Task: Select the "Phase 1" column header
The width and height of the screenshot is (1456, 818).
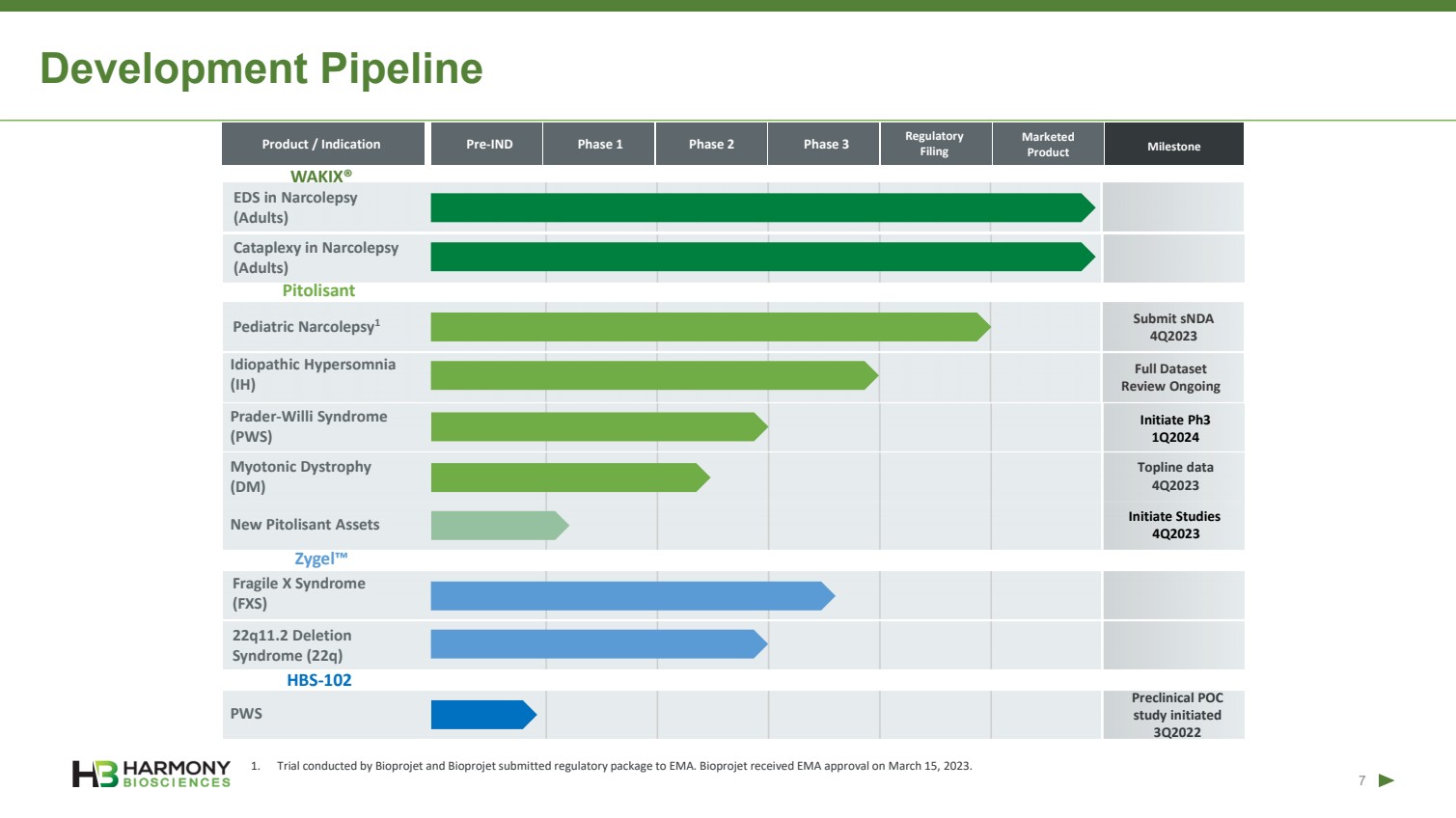Action: [x=599, y=144]
